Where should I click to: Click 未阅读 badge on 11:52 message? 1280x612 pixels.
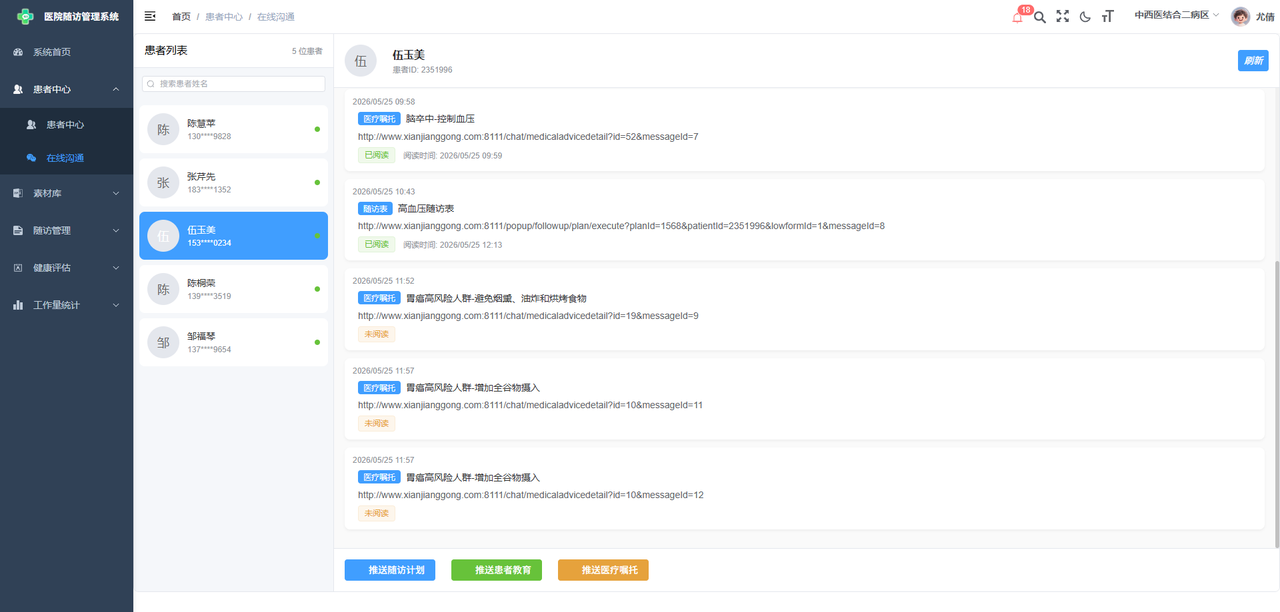click(x=376, y=334)
